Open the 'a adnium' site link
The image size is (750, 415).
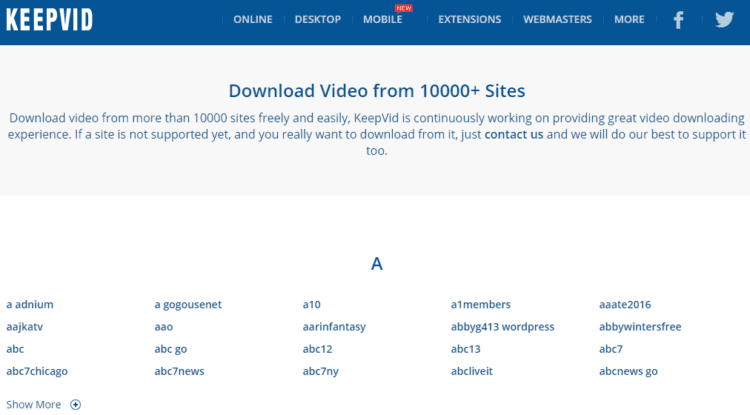pyautogui.click(x=30, y=305)
